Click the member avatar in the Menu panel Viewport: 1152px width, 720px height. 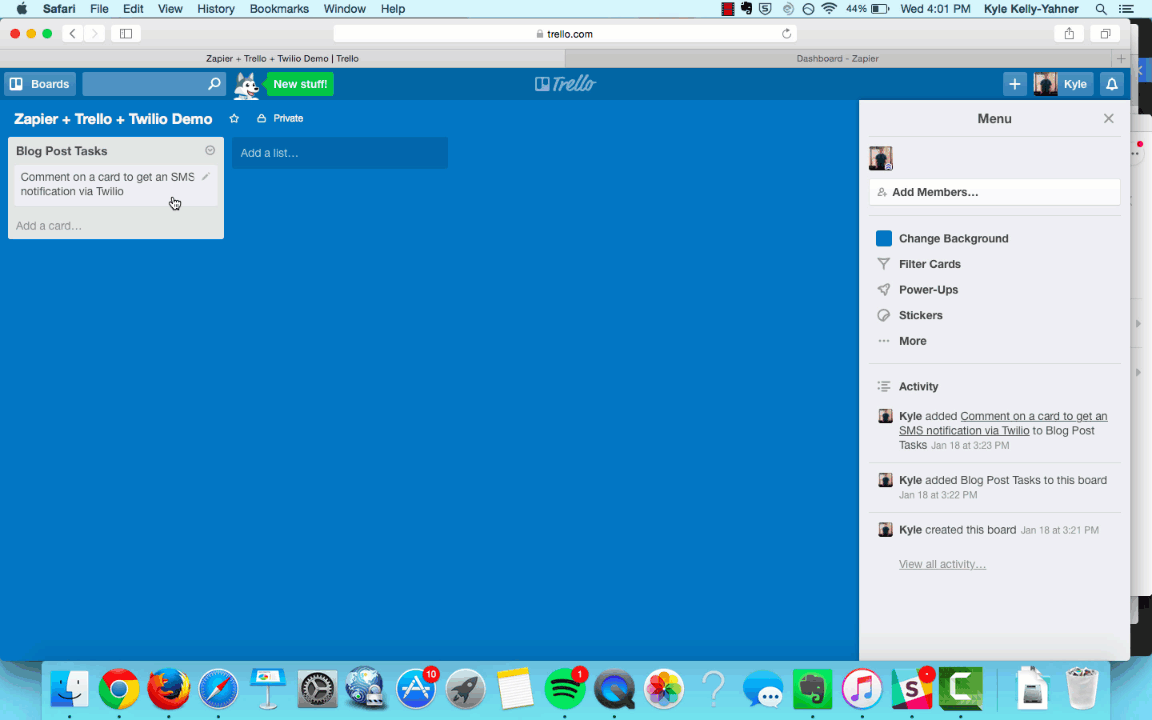pos(880,158)
